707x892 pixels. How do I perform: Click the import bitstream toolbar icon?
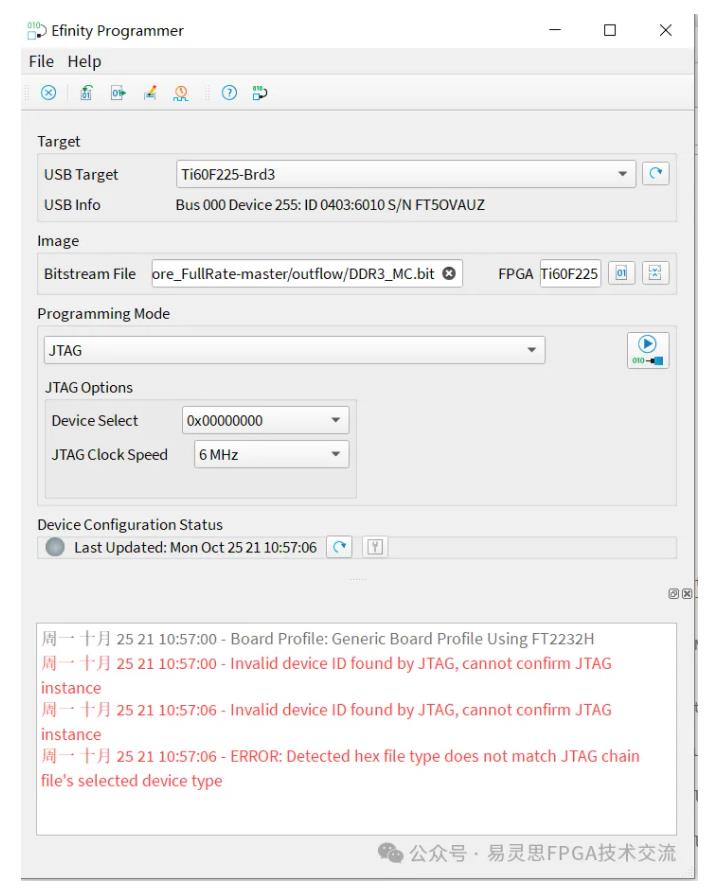point(87,93)
